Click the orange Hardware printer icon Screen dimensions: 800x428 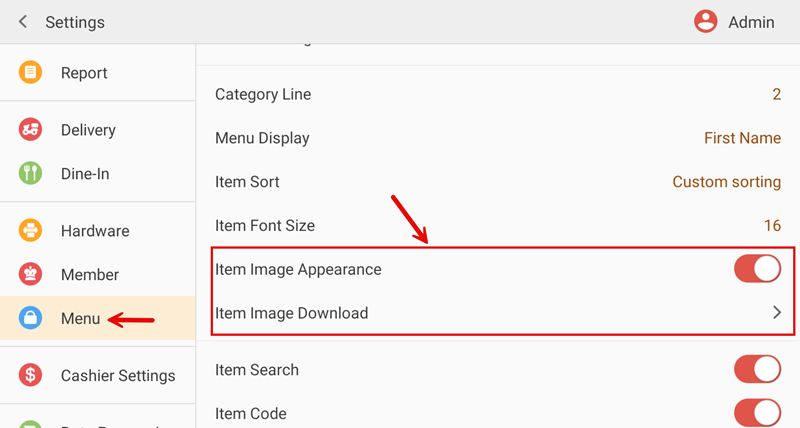(31, 231)
